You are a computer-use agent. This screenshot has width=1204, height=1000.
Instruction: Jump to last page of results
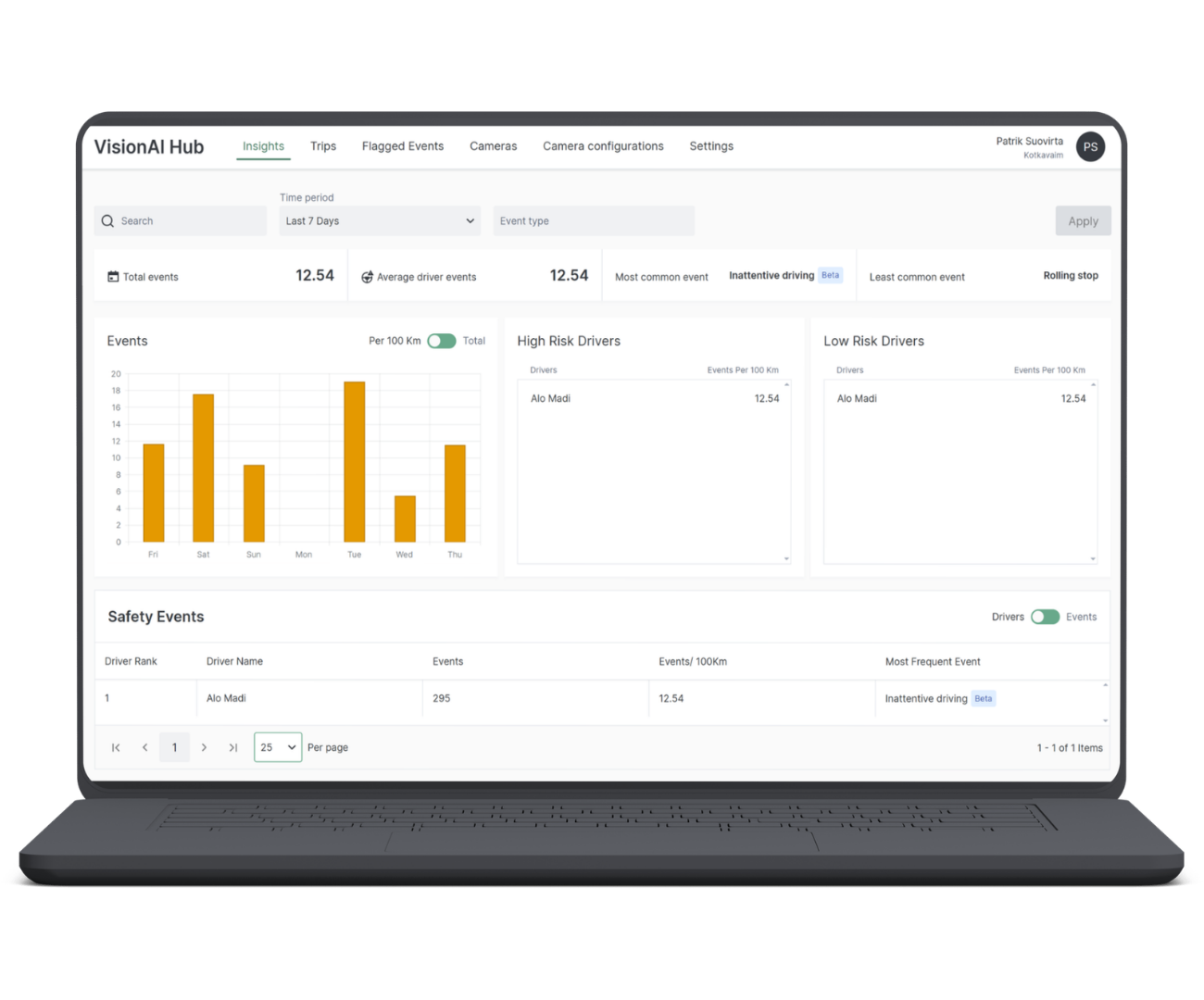[233, 748]
